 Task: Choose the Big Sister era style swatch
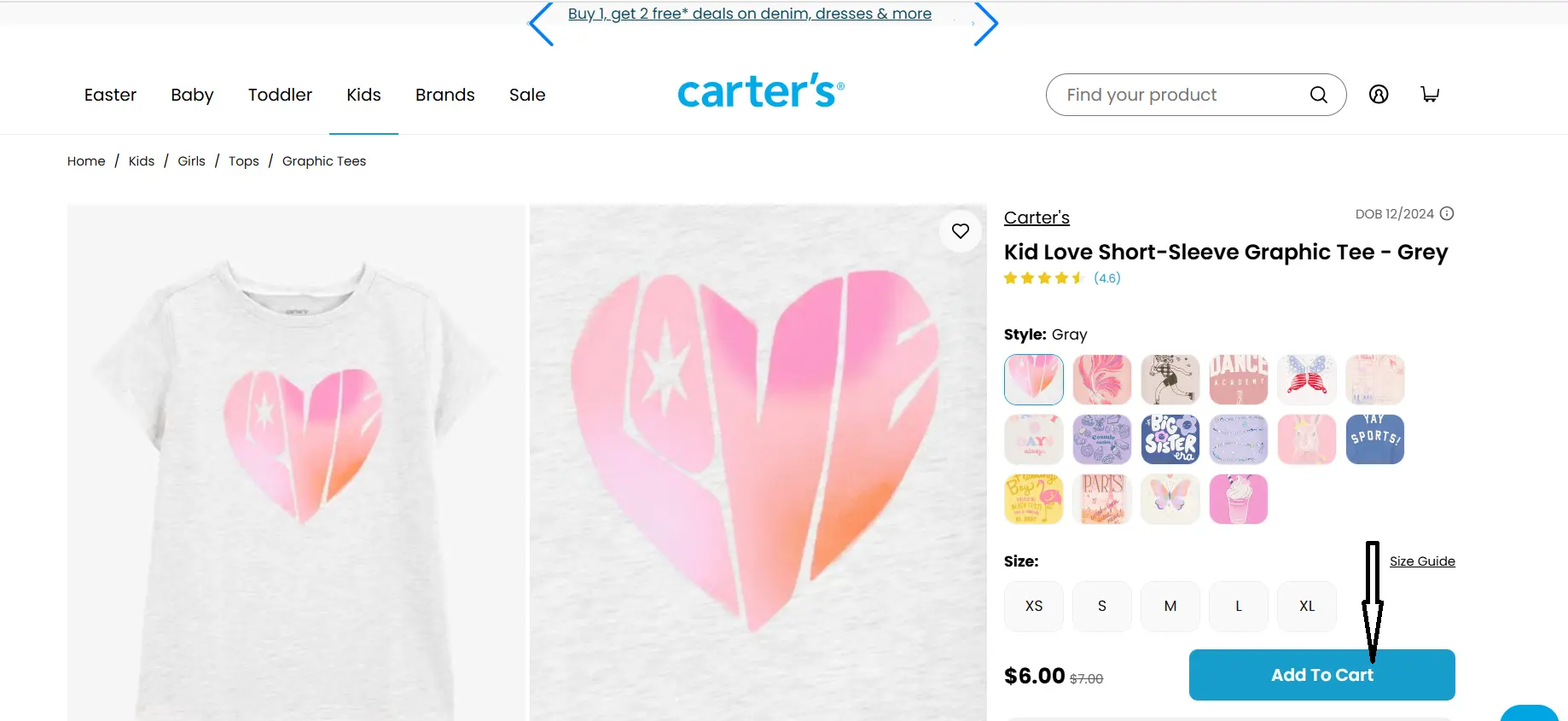click(1170, 439)
